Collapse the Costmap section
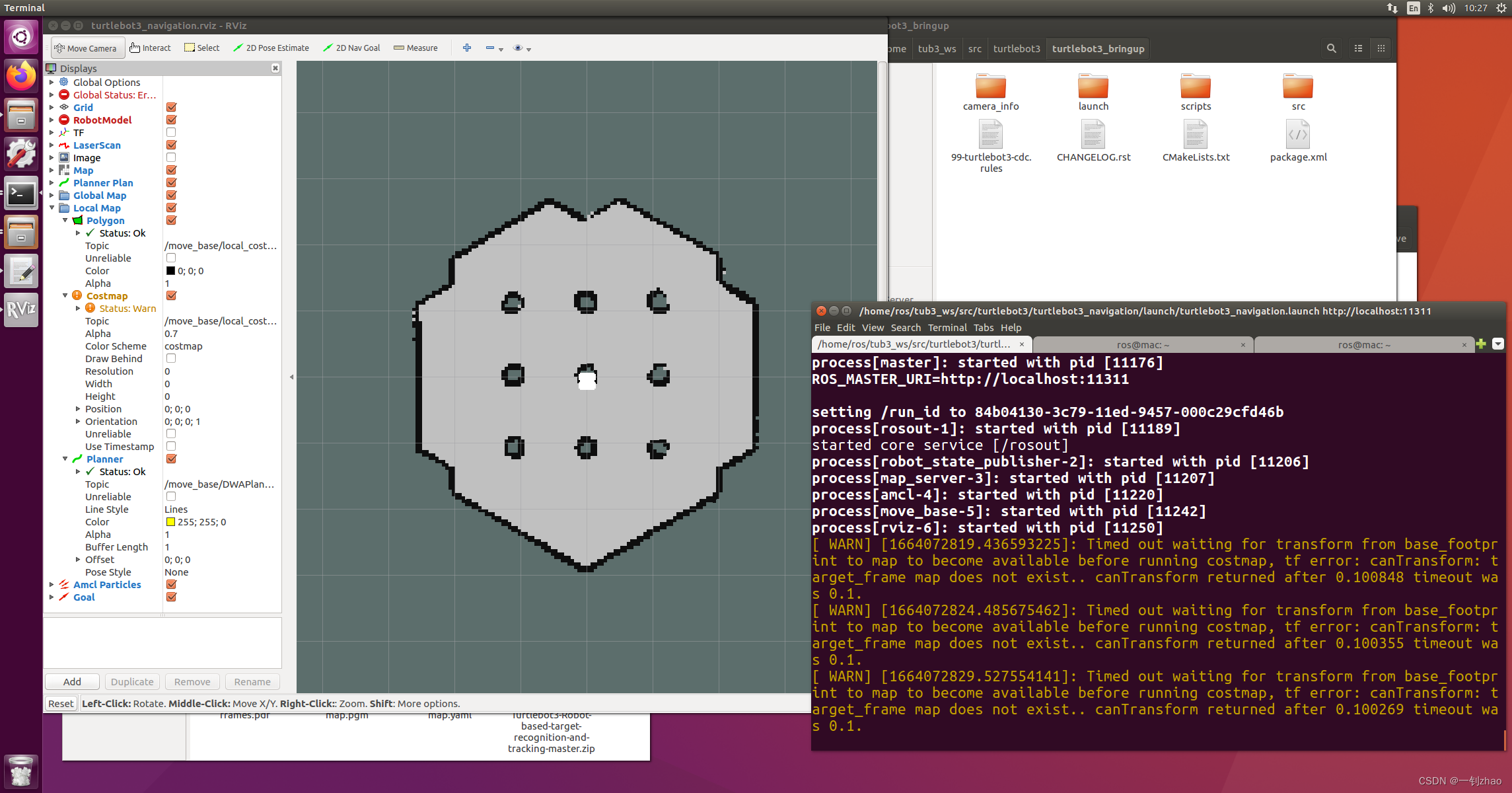The height and width of the screenshot is (793, 1512). click(65, 295)
